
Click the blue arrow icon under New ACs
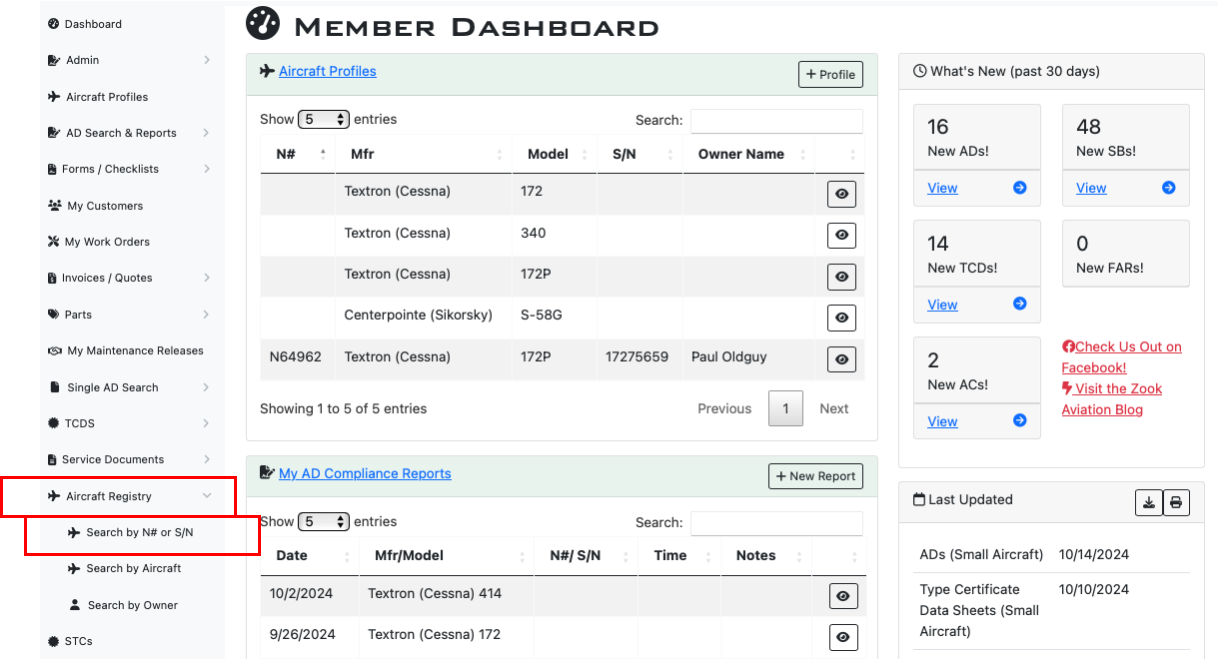tap(1019, 421)
